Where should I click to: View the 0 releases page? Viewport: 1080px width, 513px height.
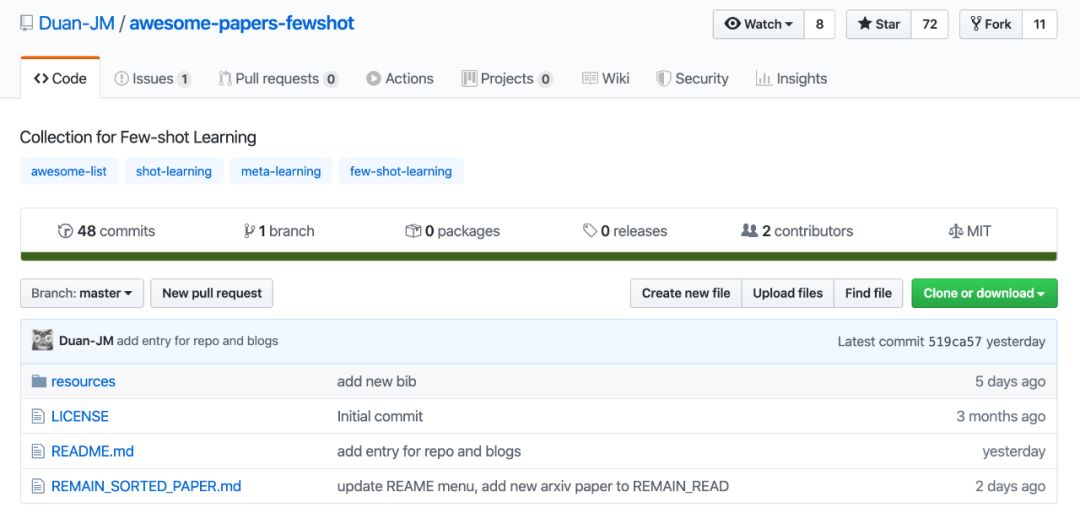pyautogui.click(x=625, y=231)
